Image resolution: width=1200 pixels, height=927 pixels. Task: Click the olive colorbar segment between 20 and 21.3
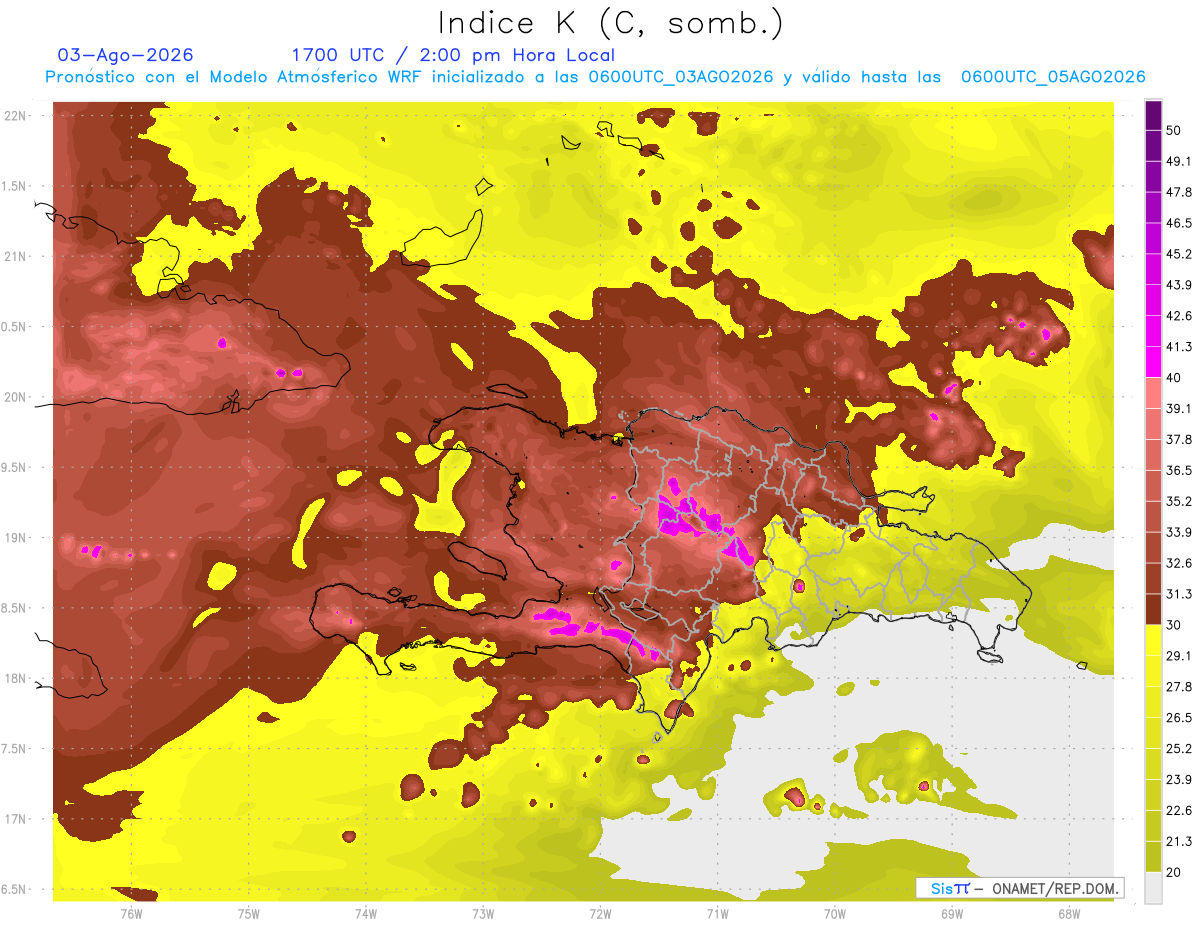tap(1154, 856)
